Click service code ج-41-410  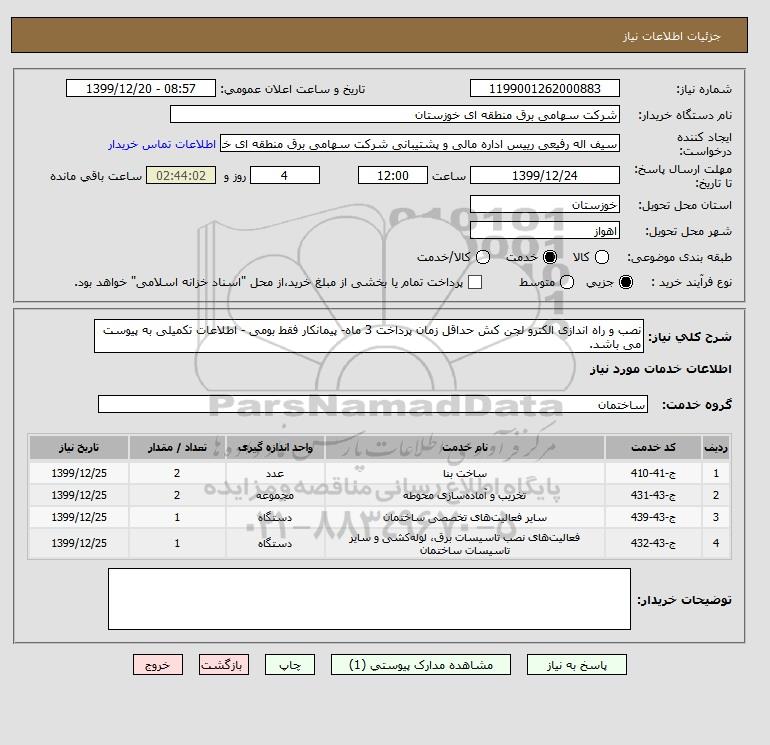click(x=653, y=473)
